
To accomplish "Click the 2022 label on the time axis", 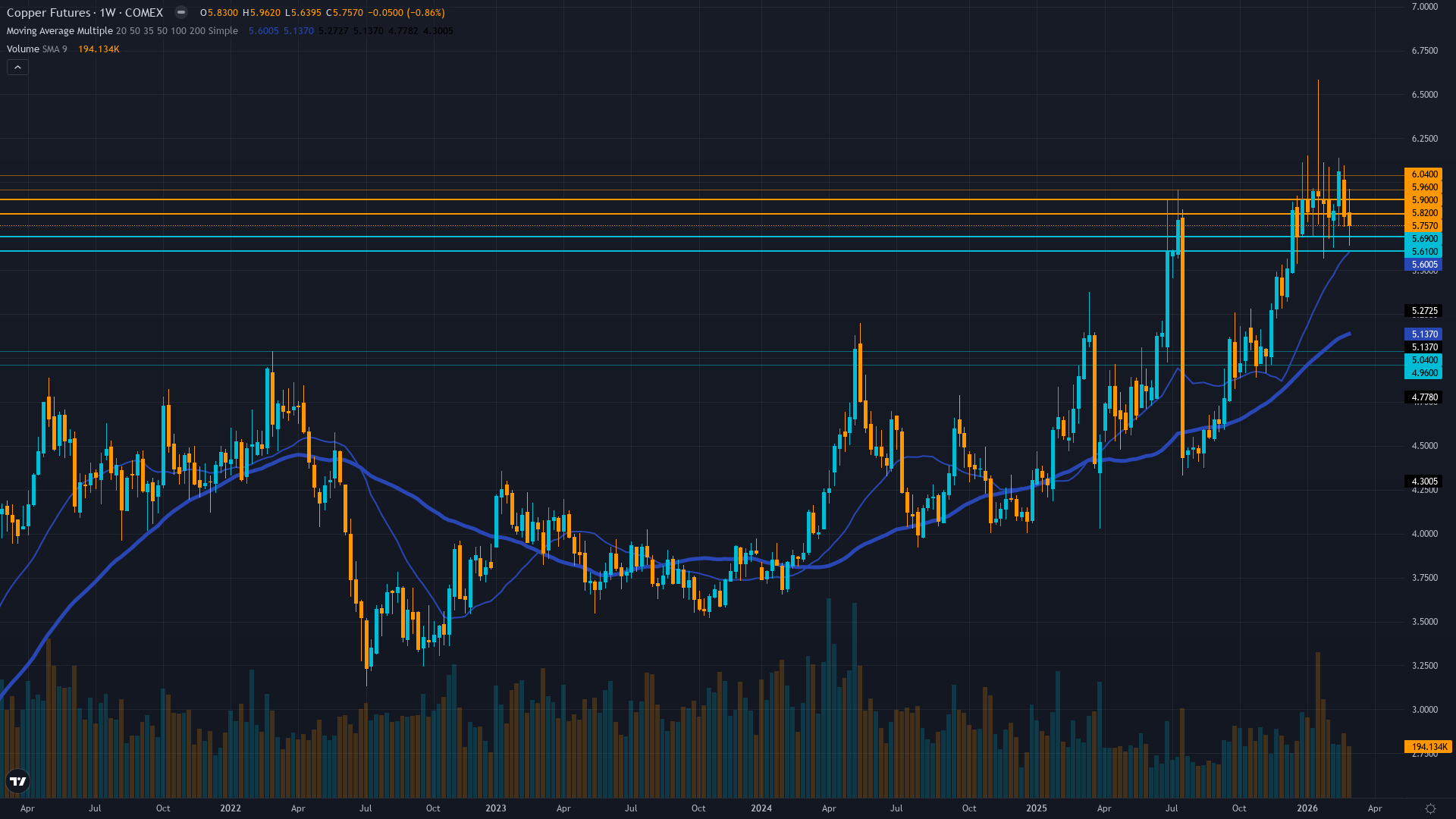I will [x=231, y=808].
